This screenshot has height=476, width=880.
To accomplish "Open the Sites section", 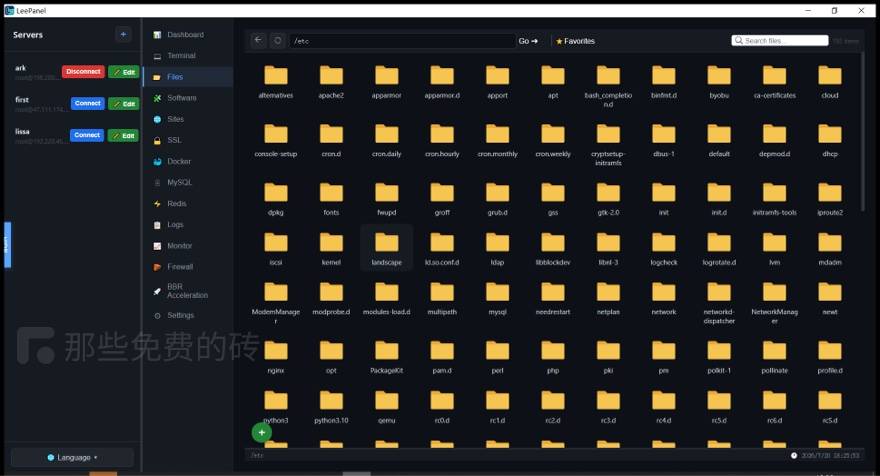I will 175,119.
